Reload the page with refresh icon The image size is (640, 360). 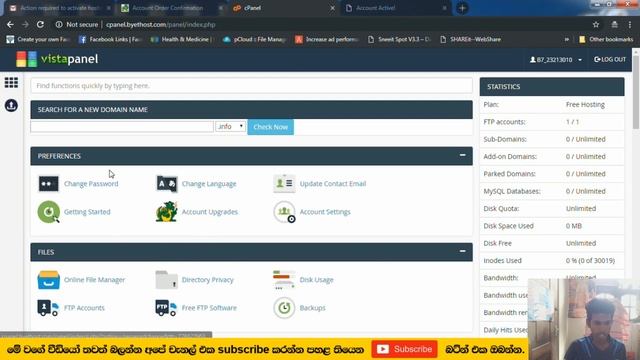[x=40, y=24]
